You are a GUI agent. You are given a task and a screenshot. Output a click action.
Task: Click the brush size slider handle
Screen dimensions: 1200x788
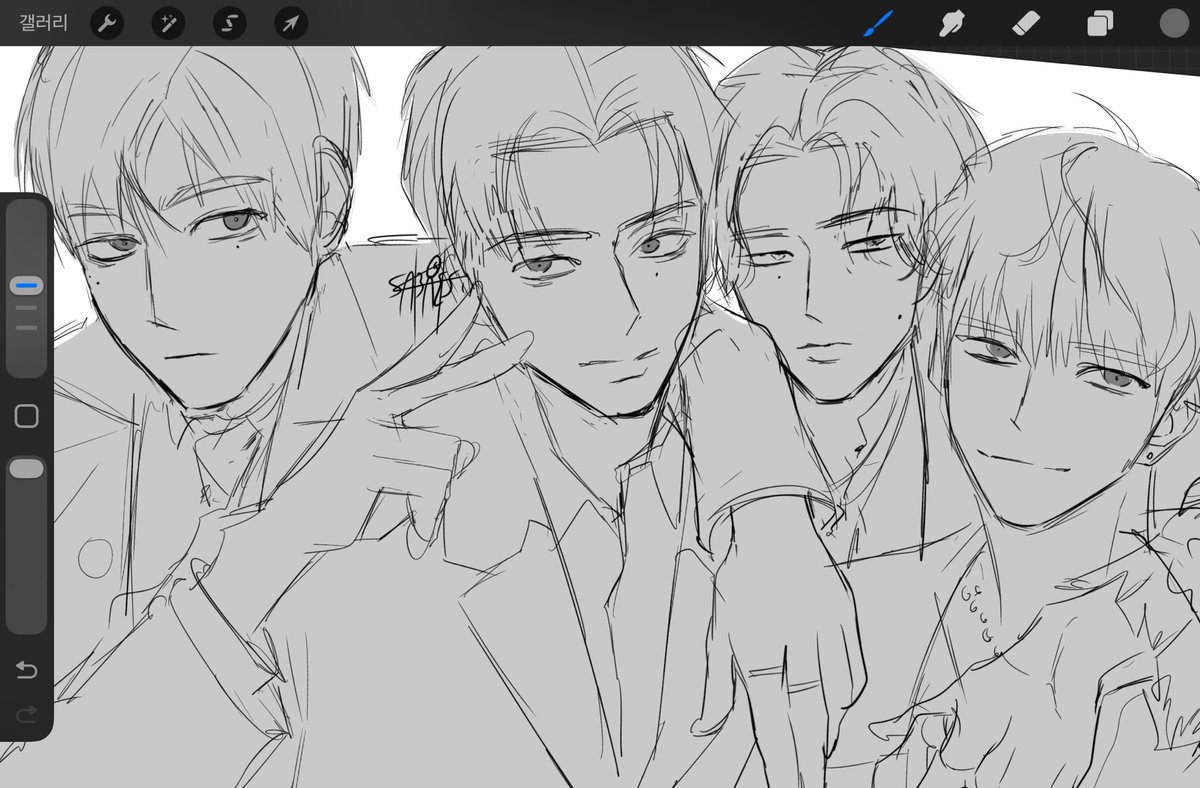pyautogui.click(x=27, y=286)
